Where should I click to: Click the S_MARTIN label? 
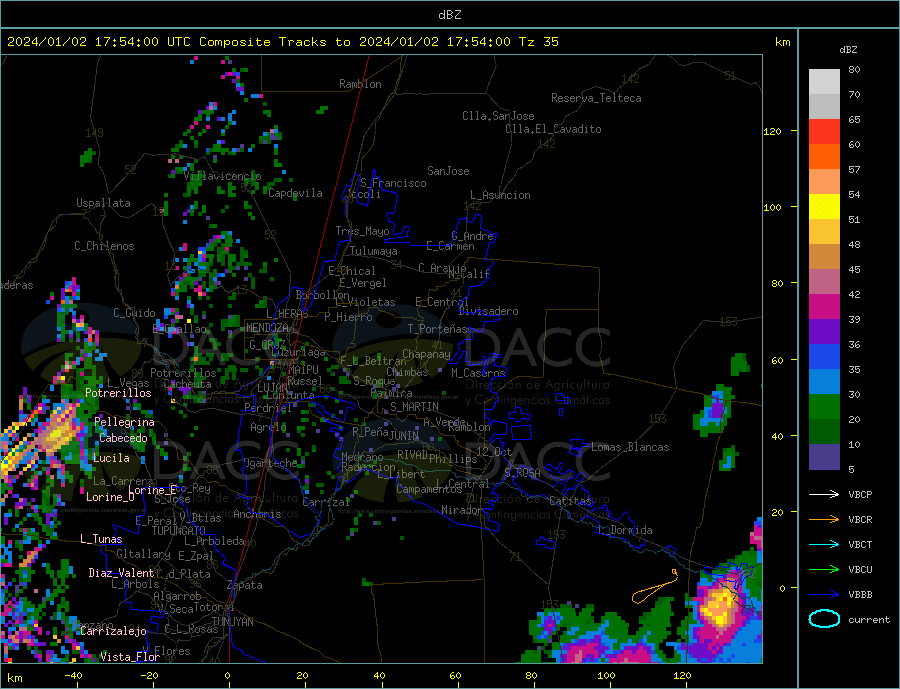coord(414,407)
